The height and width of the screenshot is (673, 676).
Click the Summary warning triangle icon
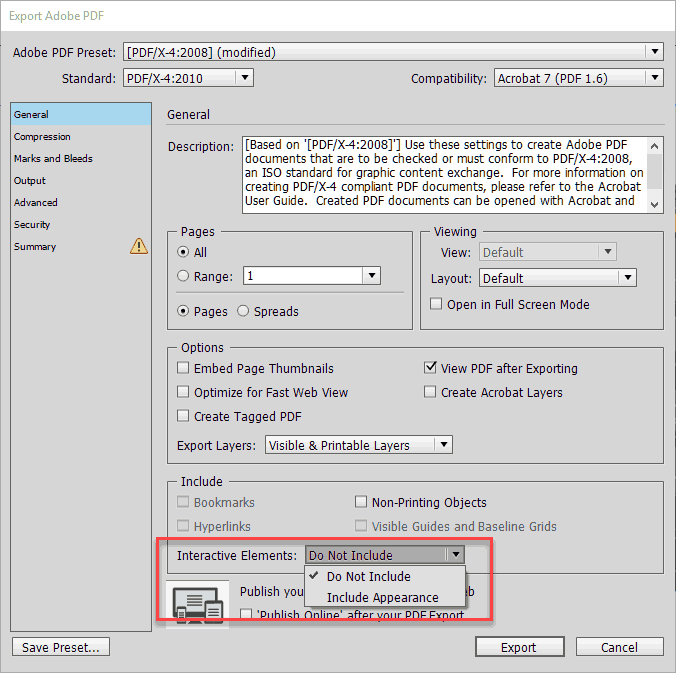tap(139, 246)
